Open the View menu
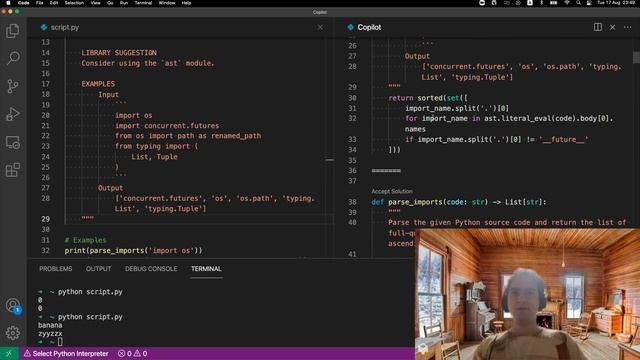640x360 pixels. (x=96, y=3)
